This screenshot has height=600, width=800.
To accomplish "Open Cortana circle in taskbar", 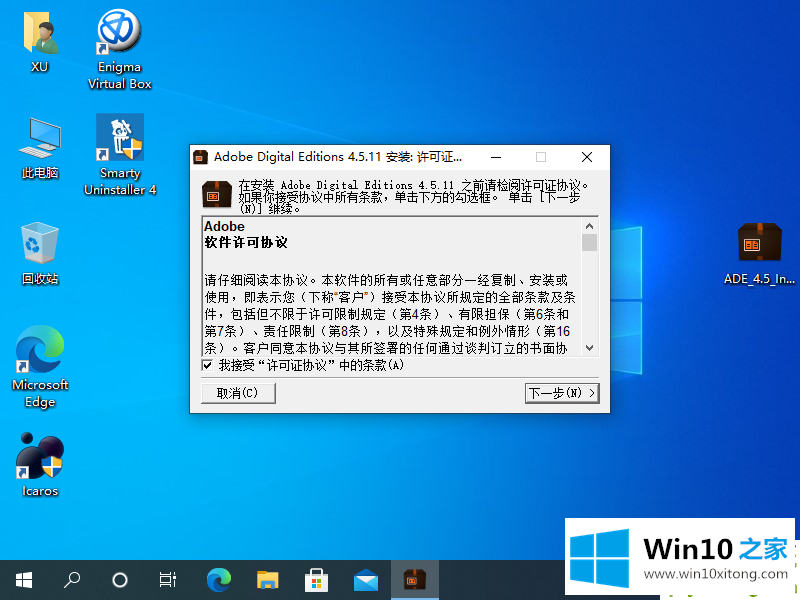I will (x=120, y=580).
